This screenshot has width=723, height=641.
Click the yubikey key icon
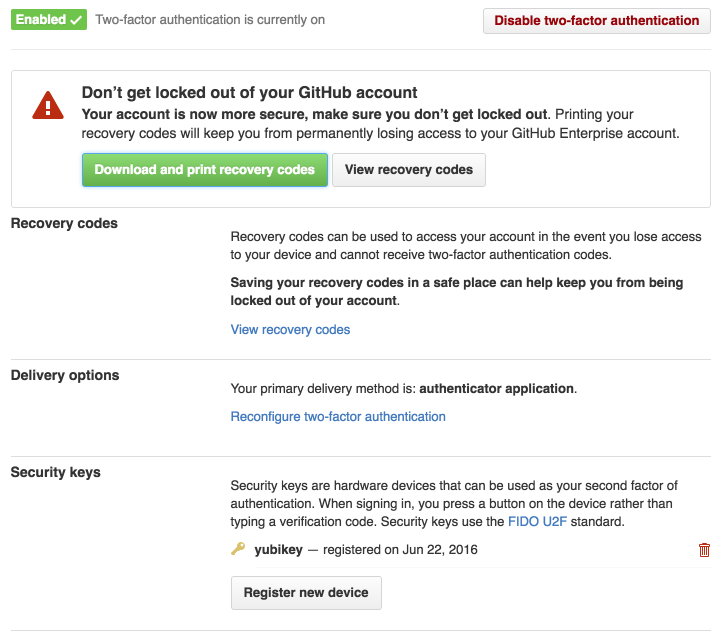coord(238,549)
